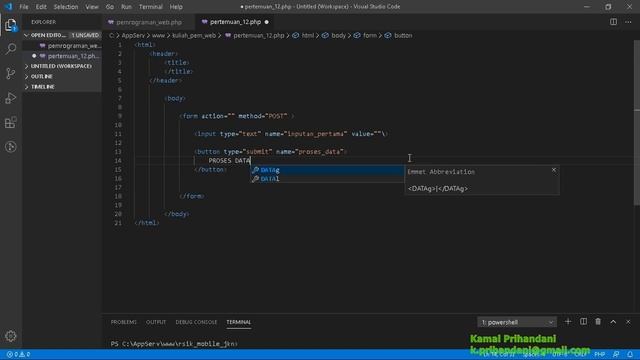Open the Edit menu
The width and height of the screenshot is (640, 360).
(x=41, y=7)
